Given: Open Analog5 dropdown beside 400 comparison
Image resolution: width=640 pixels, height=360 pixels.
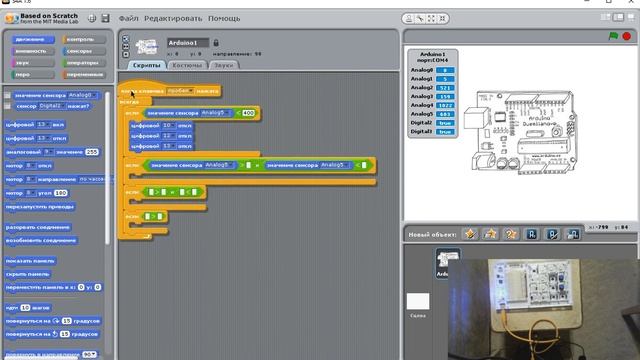Looking at the screenshot, I should pos(216,112).
